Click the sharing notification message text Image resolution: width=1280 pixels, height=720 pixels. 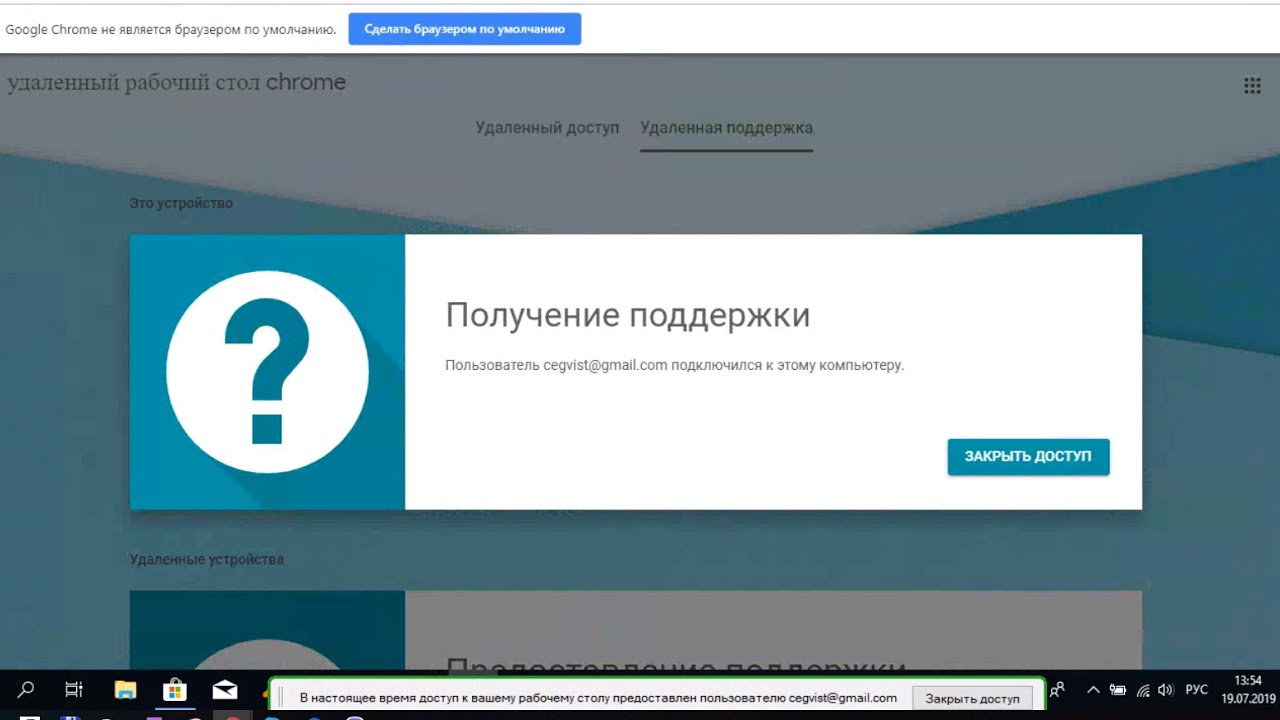[598, 698]
